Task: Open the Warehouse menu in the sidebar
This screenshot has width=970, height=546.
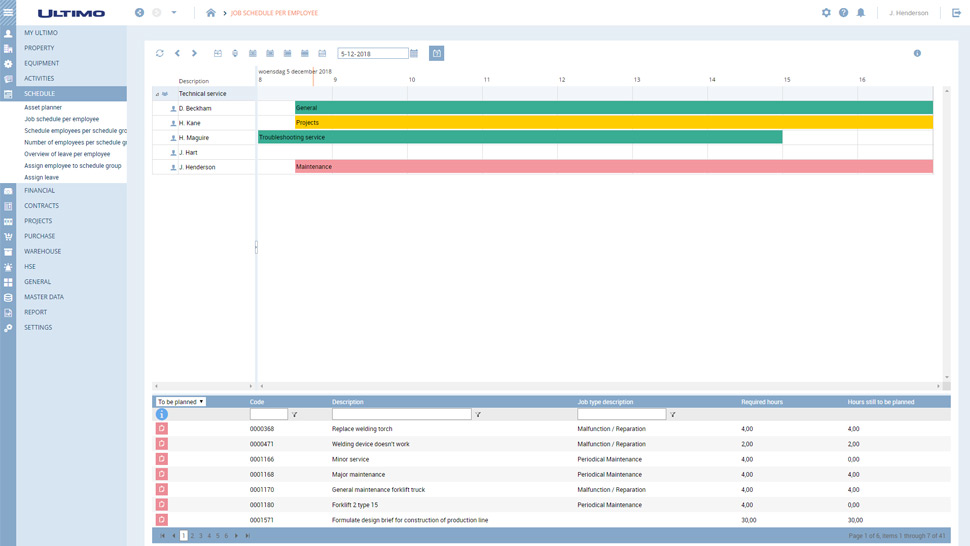Action: tap(42, 251)
